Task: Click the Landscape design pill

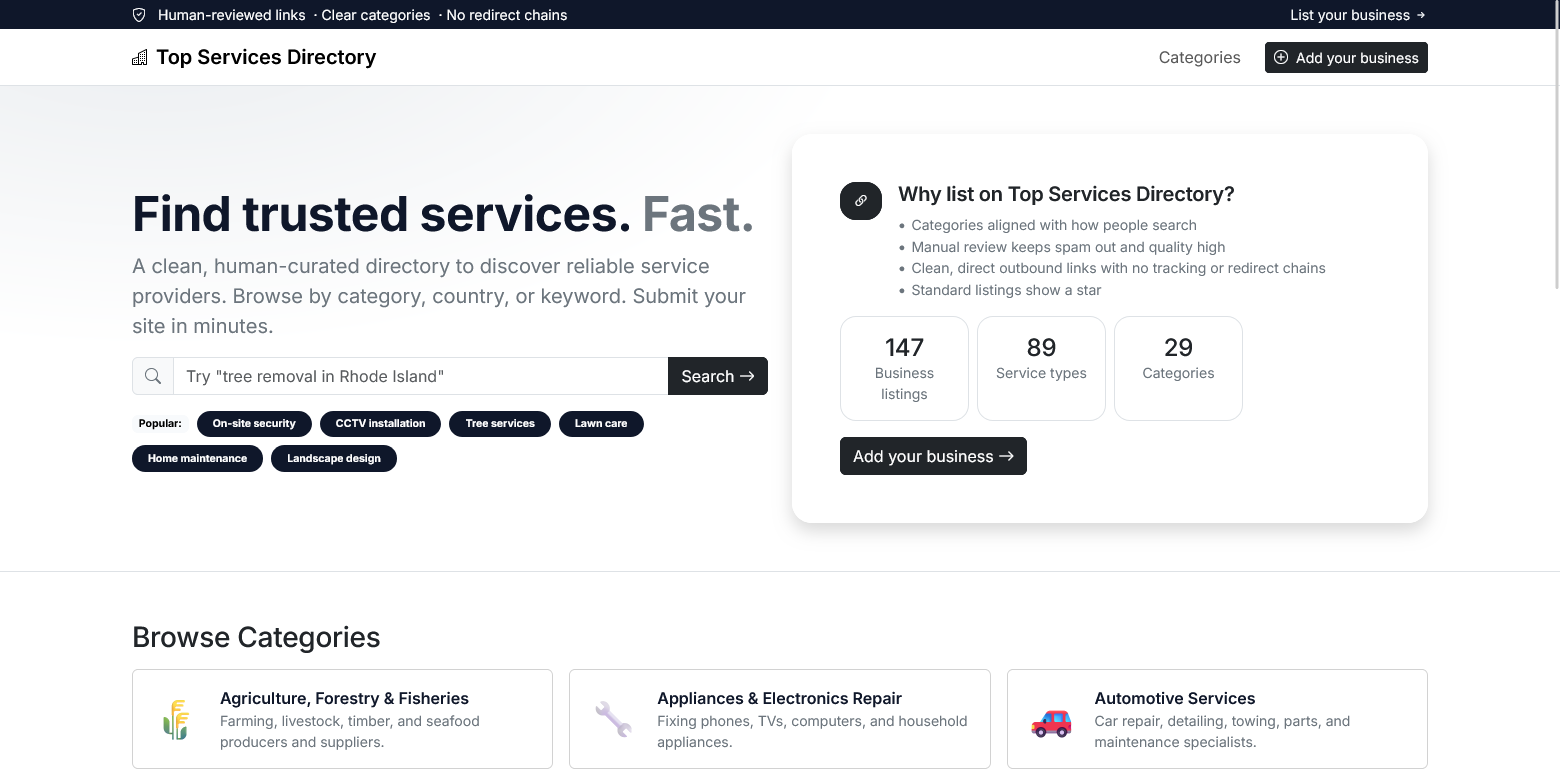Action: (334, 458)
